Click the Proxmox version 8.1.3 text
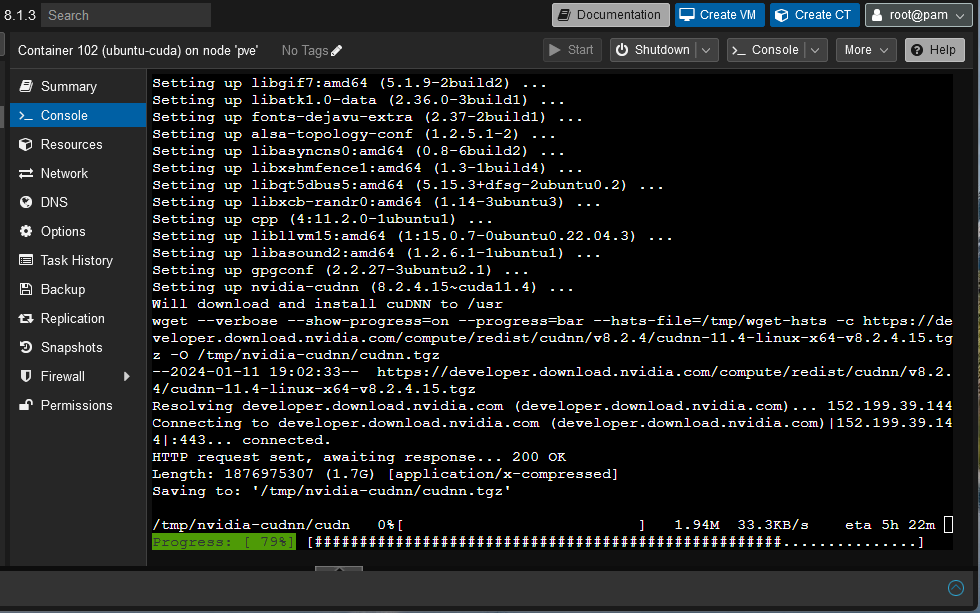The height and width of the screenshot is (613, 980). coord(20,15)
